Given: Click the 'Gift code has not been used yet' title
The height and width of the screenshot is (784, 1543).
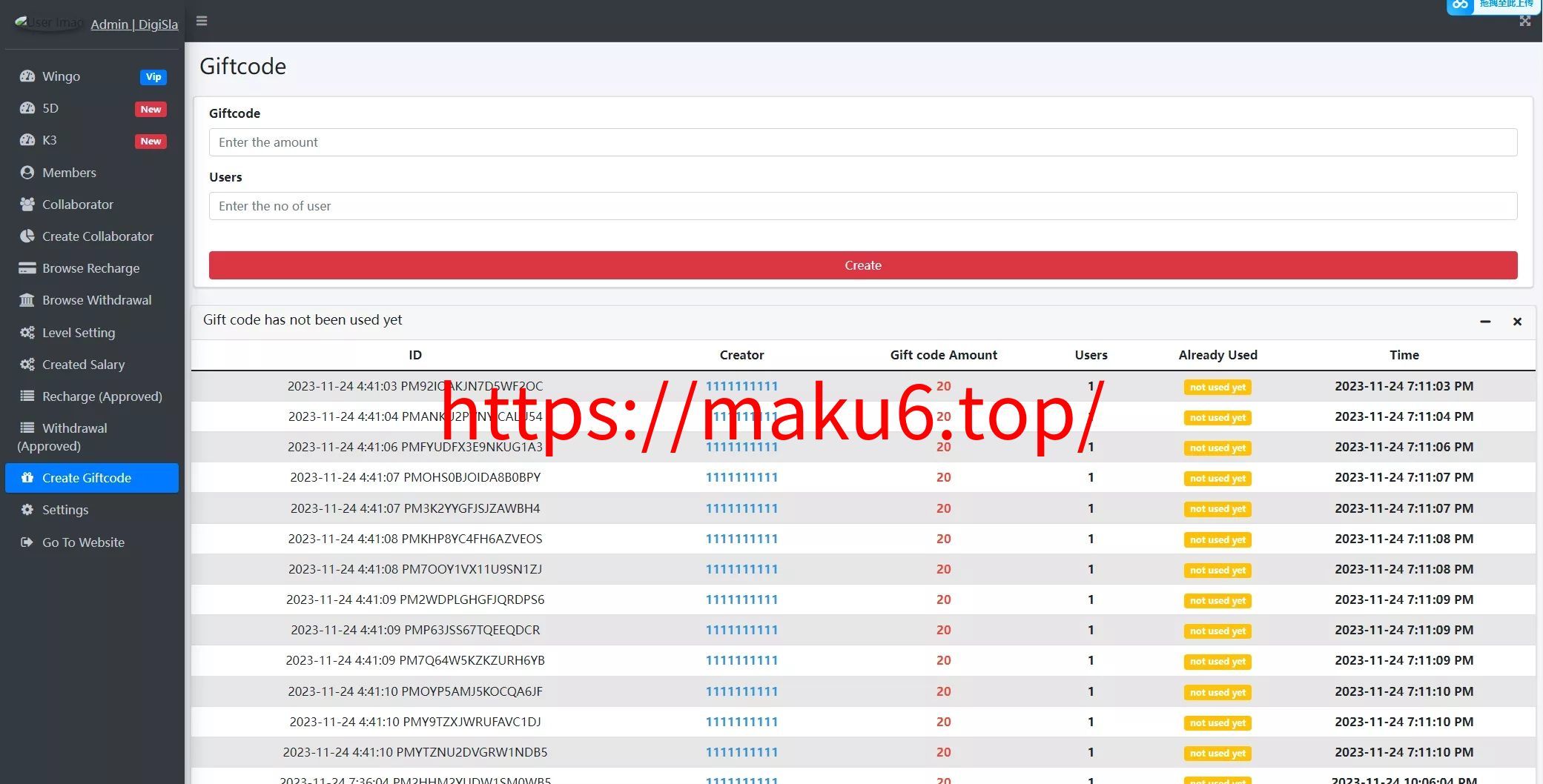Looking at the screenshot, I should [x=303, y=319].
